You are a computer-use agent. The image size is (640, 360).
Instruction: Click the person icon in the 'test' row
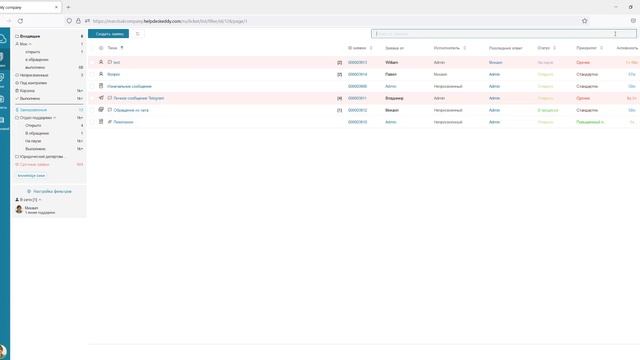pos(101,62)
